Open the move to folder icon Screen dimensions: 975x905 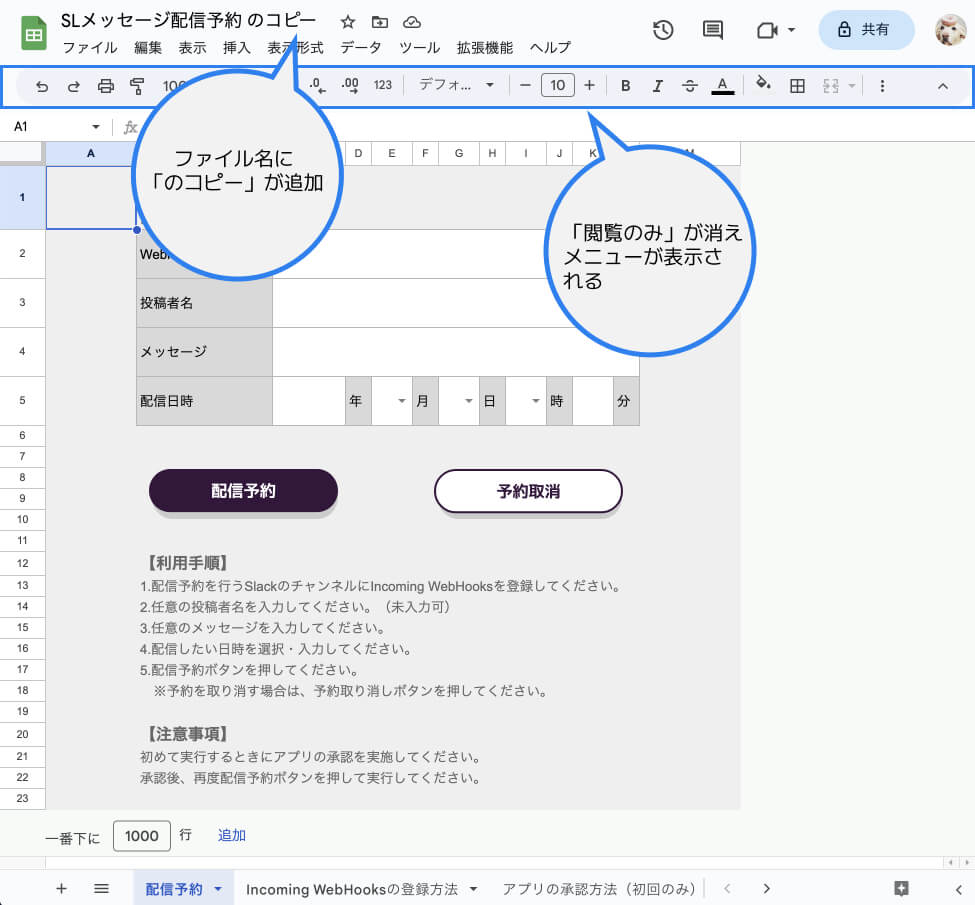tap(379, 22)
